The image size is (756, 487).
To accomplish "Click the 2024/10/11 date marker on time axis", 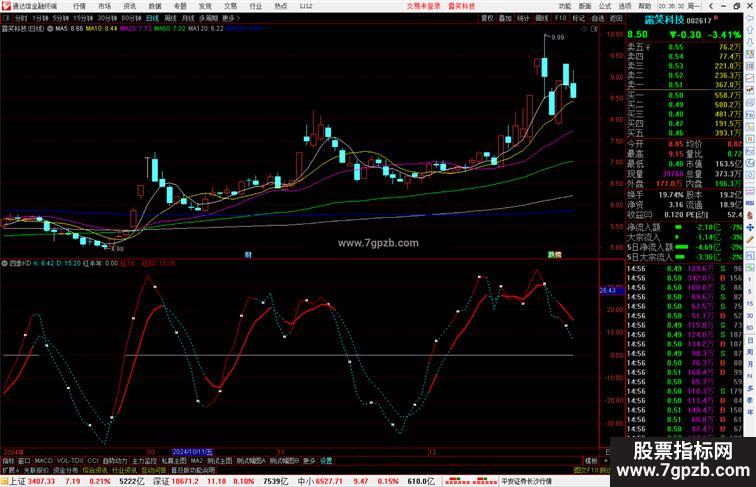I will [192, 452].
